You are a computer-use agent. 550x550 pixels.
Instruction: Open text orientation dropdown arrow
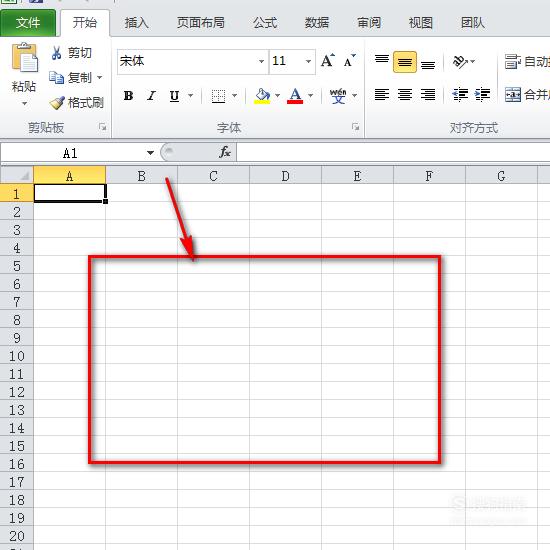473,62
